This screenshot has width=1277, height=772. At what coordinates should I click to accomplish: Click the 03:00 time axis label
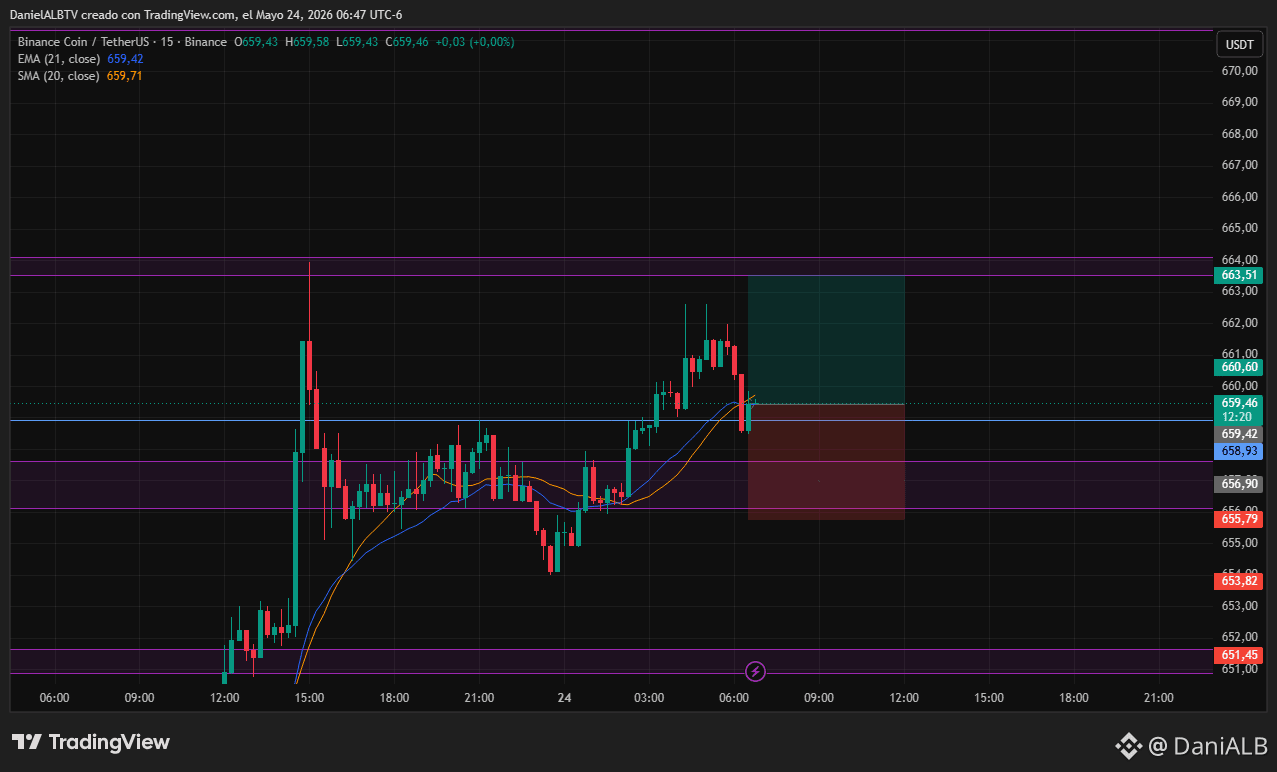point(649,697)
